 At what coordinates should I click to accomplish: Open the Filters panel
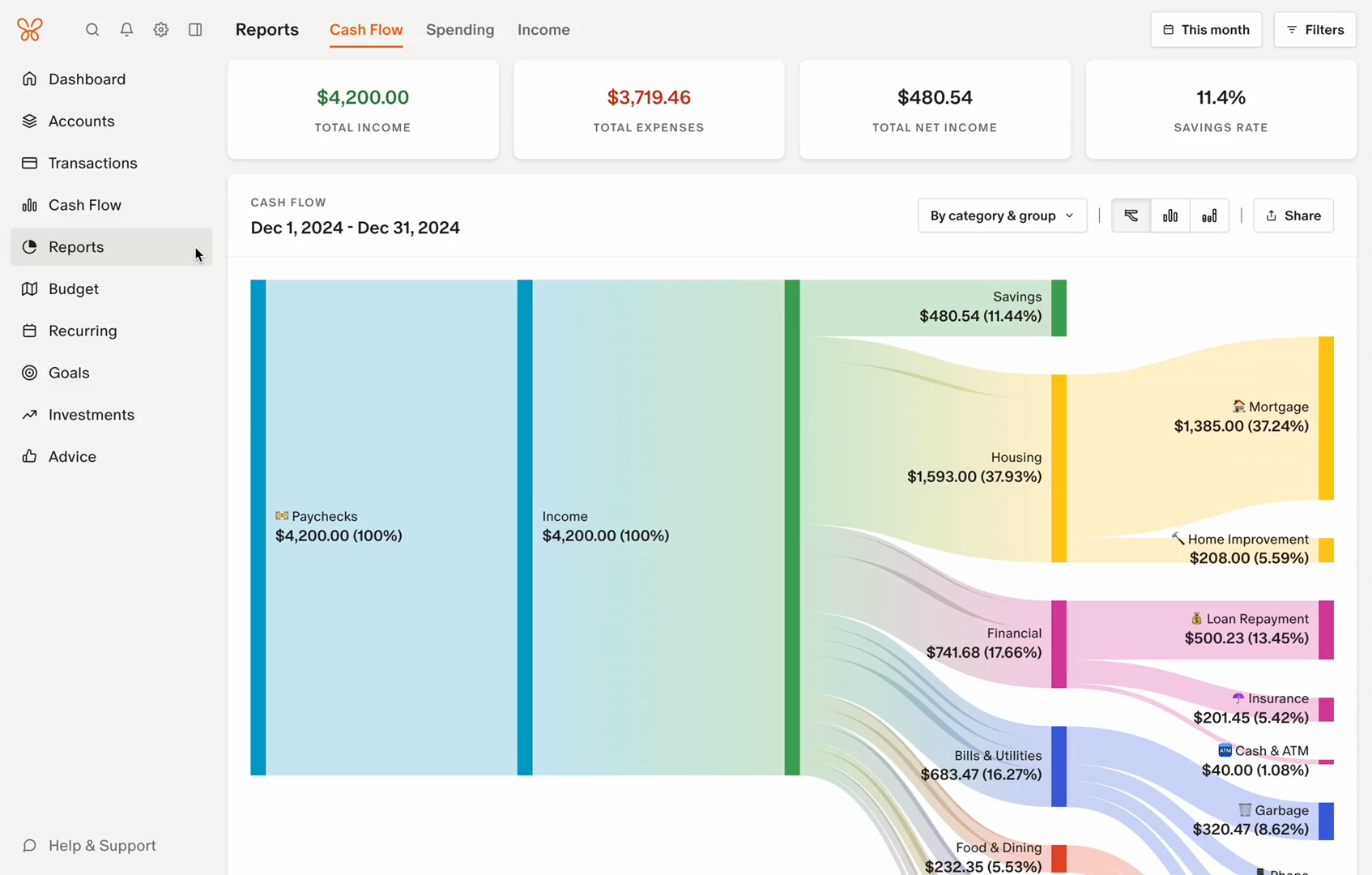(1314, 30)
